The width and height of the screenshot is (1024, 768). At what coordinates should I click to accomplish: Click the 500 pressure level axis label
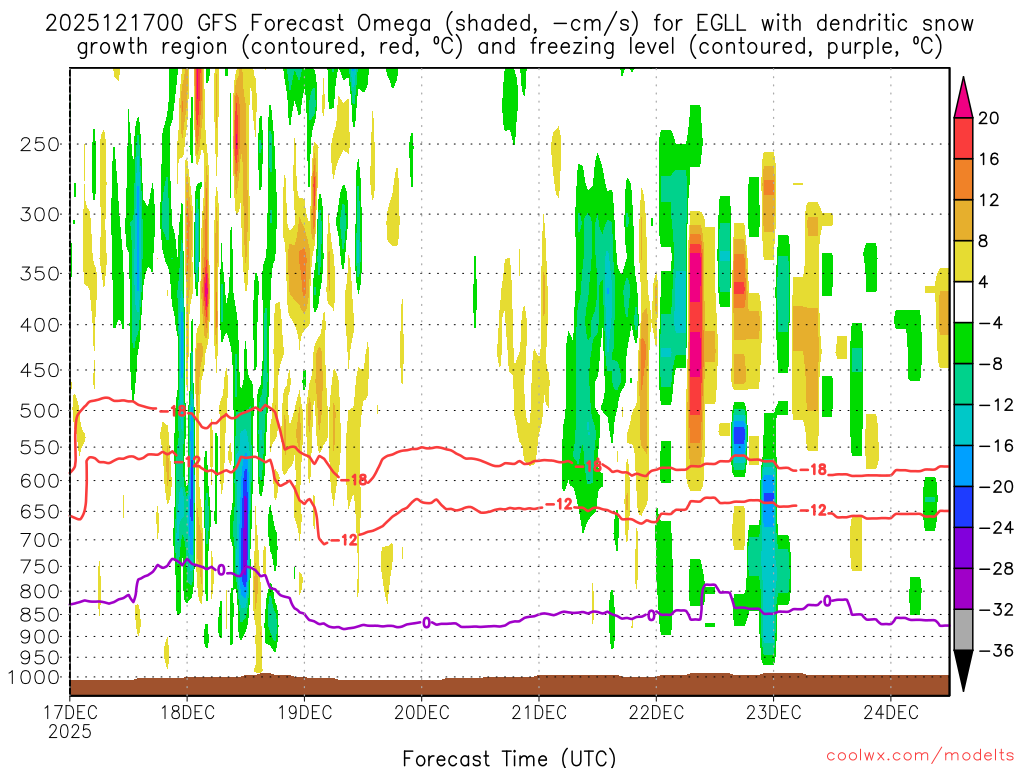[40, 410]
